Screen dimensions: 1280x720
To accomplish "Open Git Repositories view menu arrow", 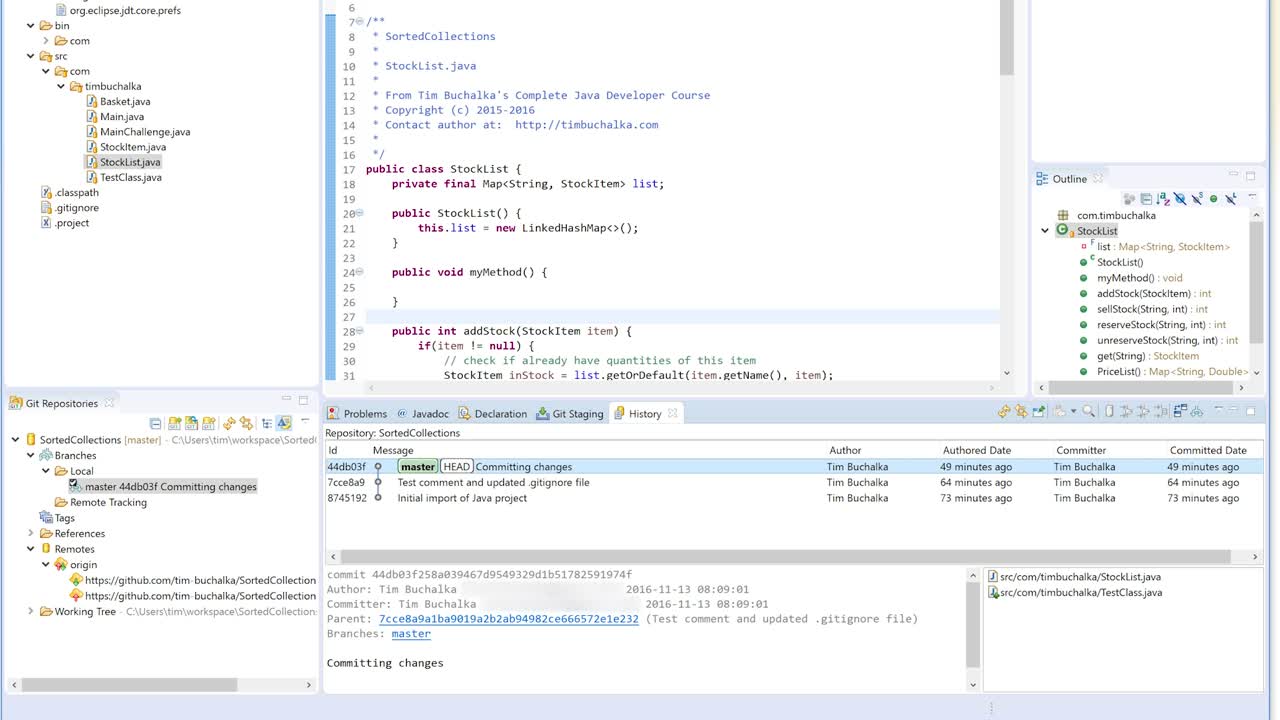I will point(305,420).
